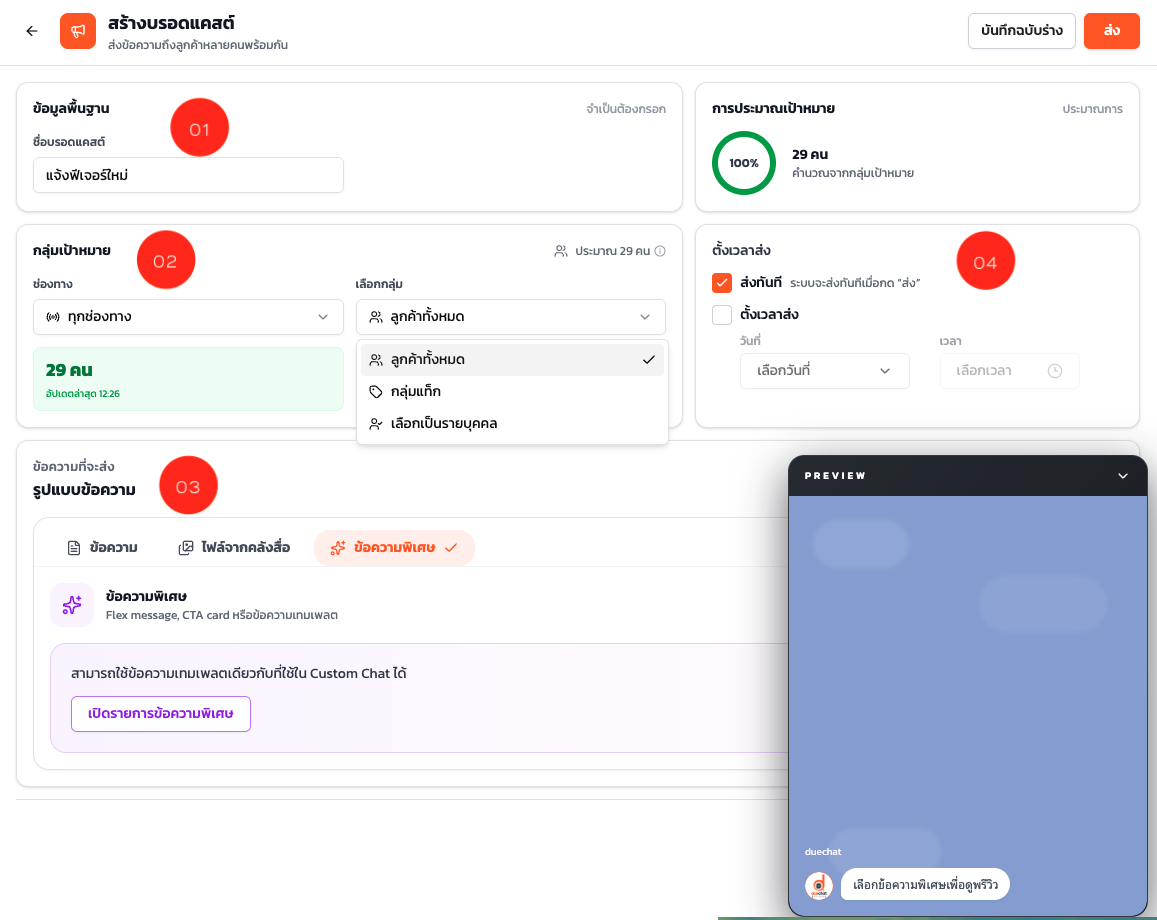Click the people icon beside ประมาณ 29 คน

coord(561,251)
